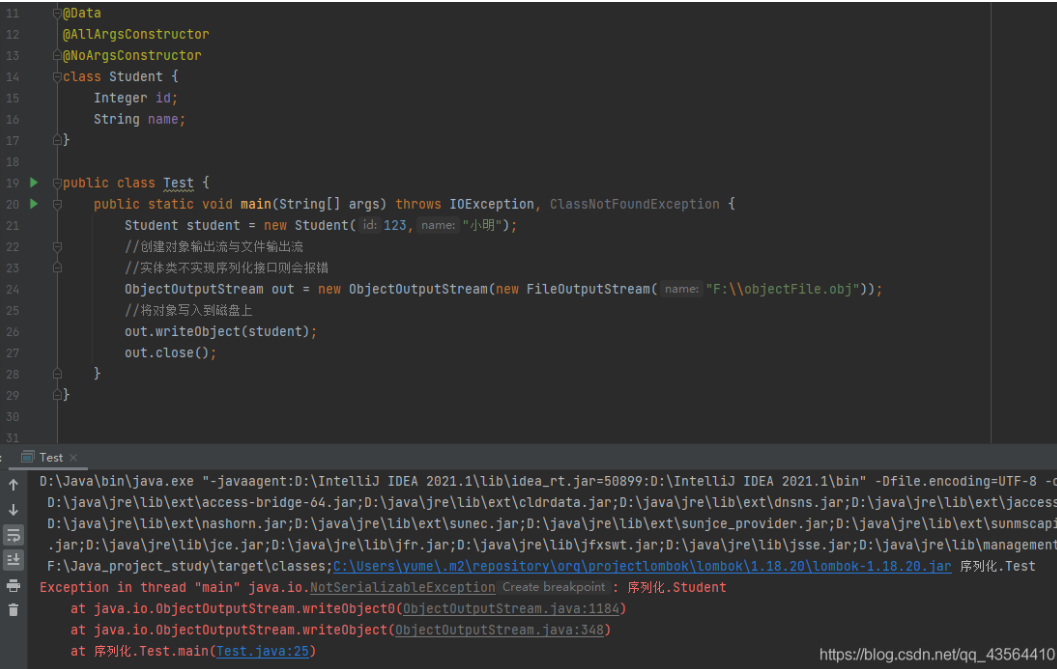
Task: Open ObjectOutputStream.java:348 stack trace link
Action: click(x=500, y=630)
